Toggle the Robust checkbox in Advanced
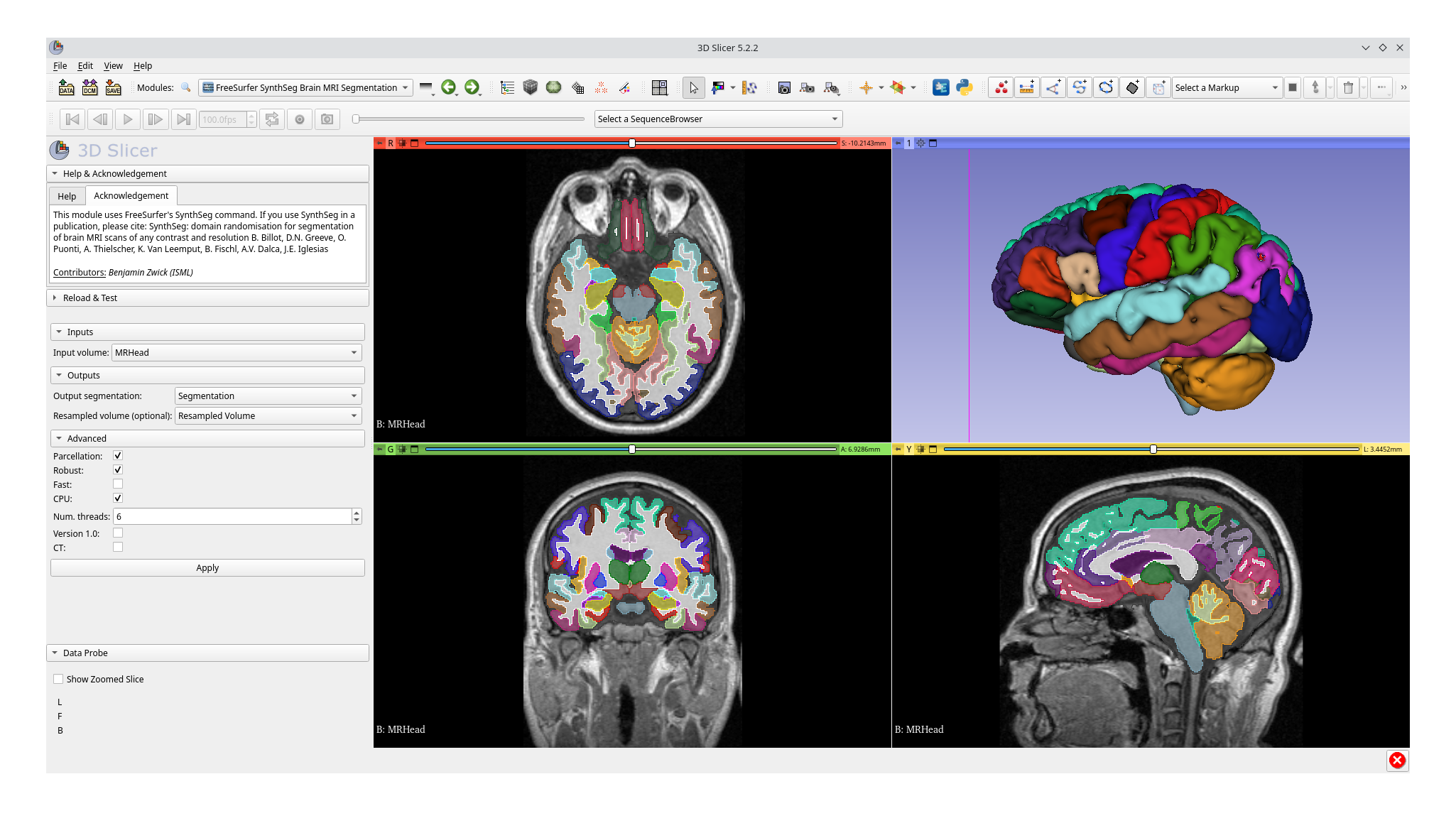The height and width of the screenshot is (828, 1456). click(118, 469)
